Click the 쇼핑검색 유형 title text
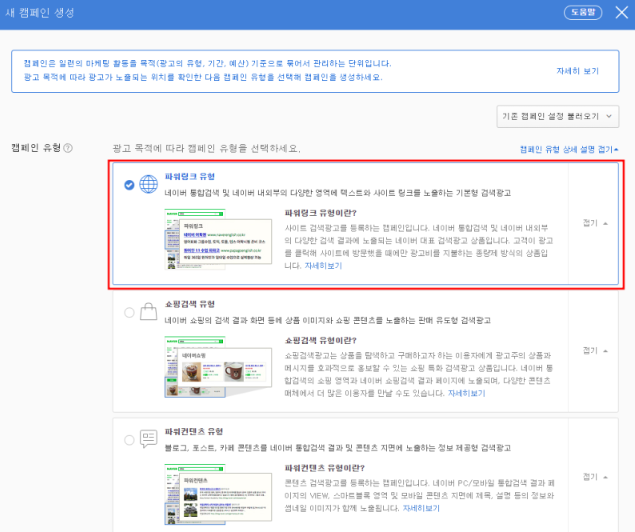The image size is (635, 532). 190,304
